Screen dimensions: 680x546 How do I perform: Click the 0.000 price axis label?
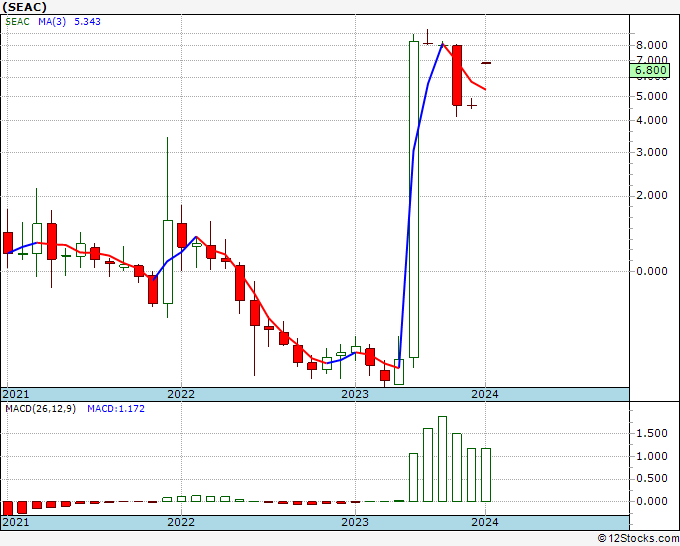(x=651, y=271)
